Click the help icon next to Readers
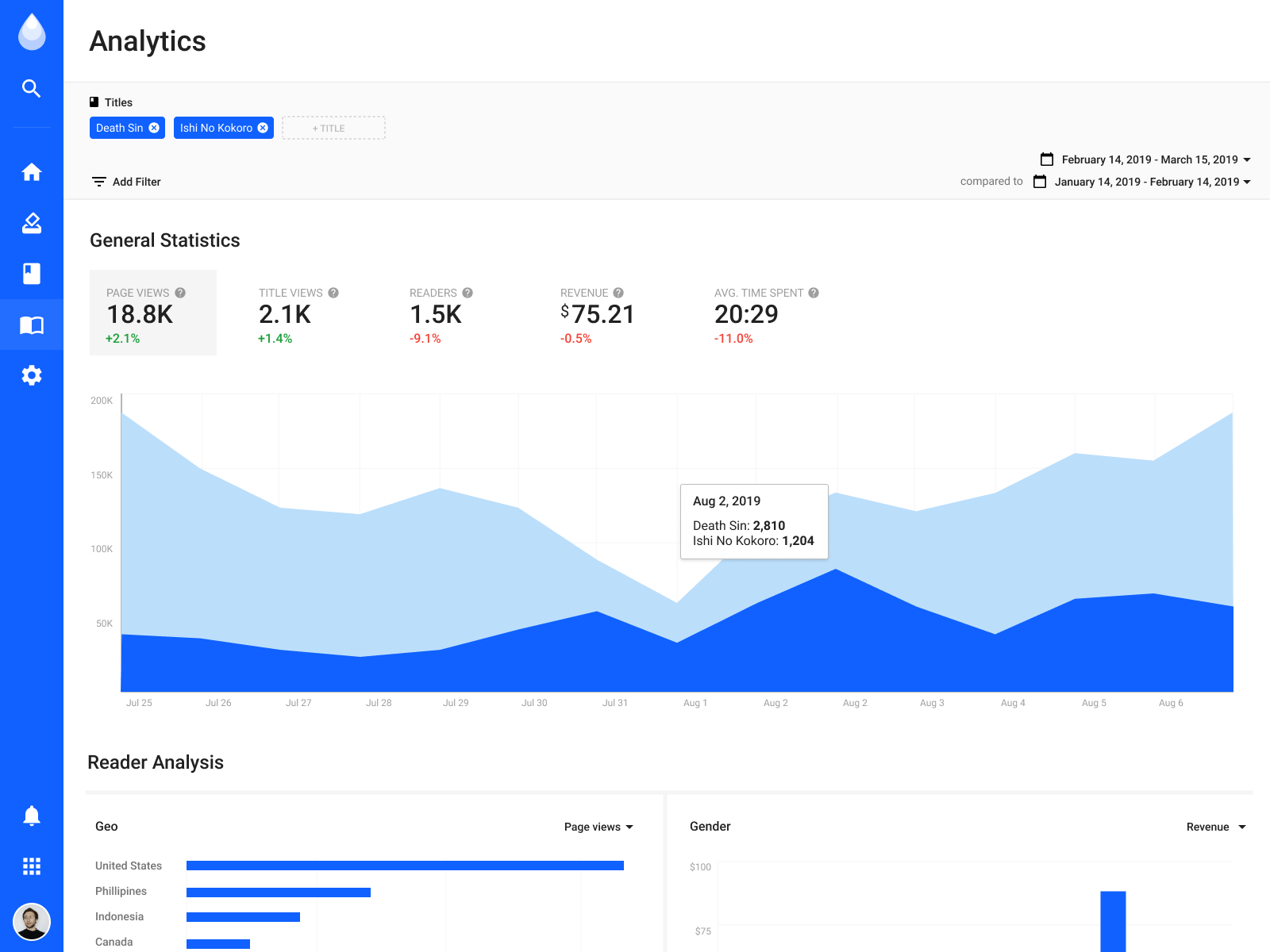Viewport: 1270px width, 952px height. click(x=468, y=293)
